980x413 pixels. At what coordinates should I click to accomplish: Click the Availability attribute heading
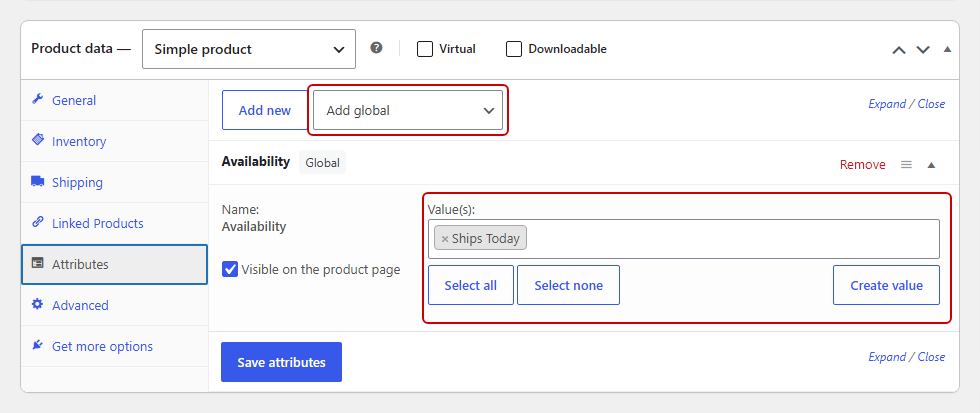tap(256, 162)
